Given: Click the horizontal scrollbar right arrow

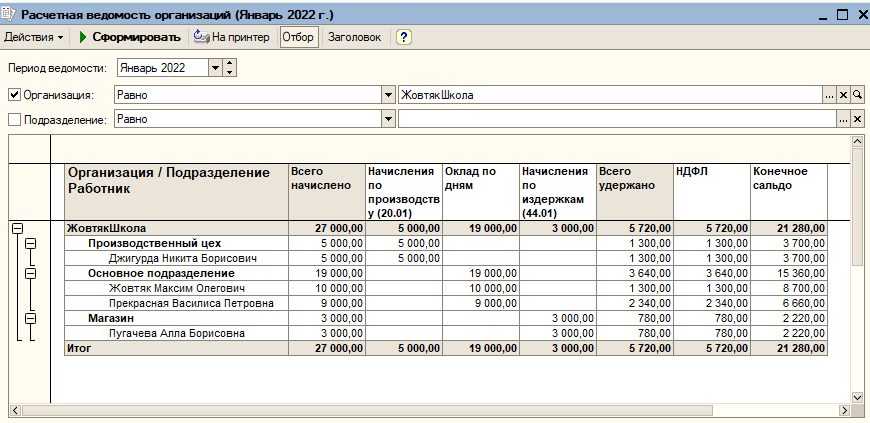Looking at the screenshot, I should point(844,410).
